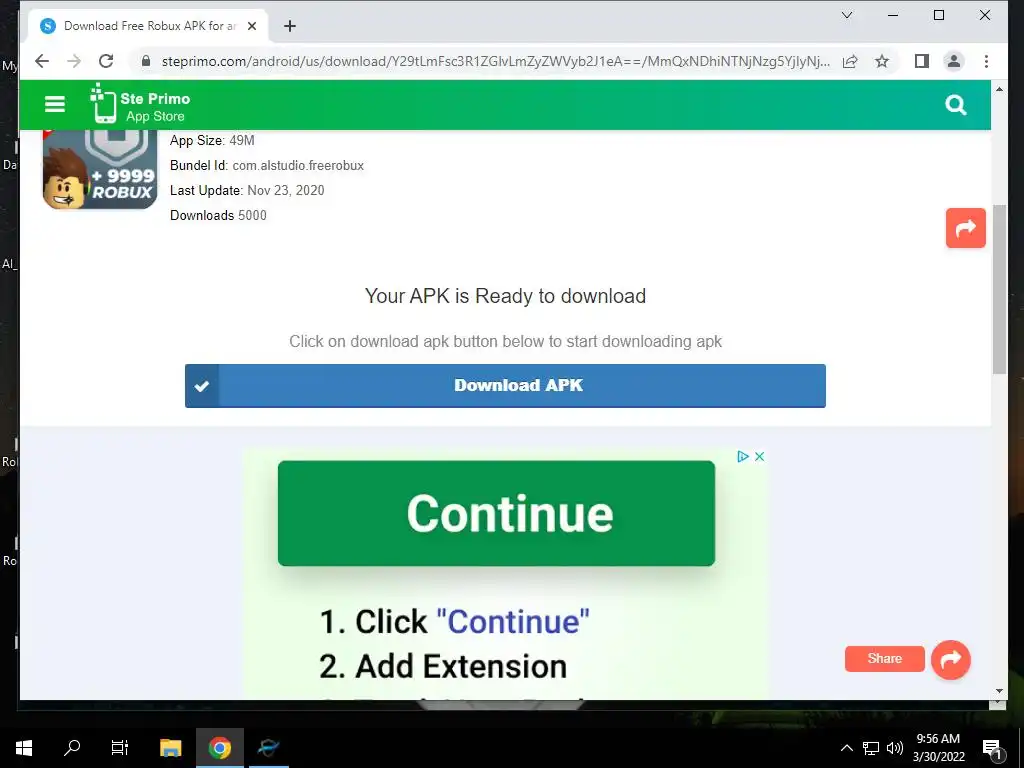This screenshot has height=768, width=1024.
Task: Open Chrome side panel icon
Action: click(921, 61)
